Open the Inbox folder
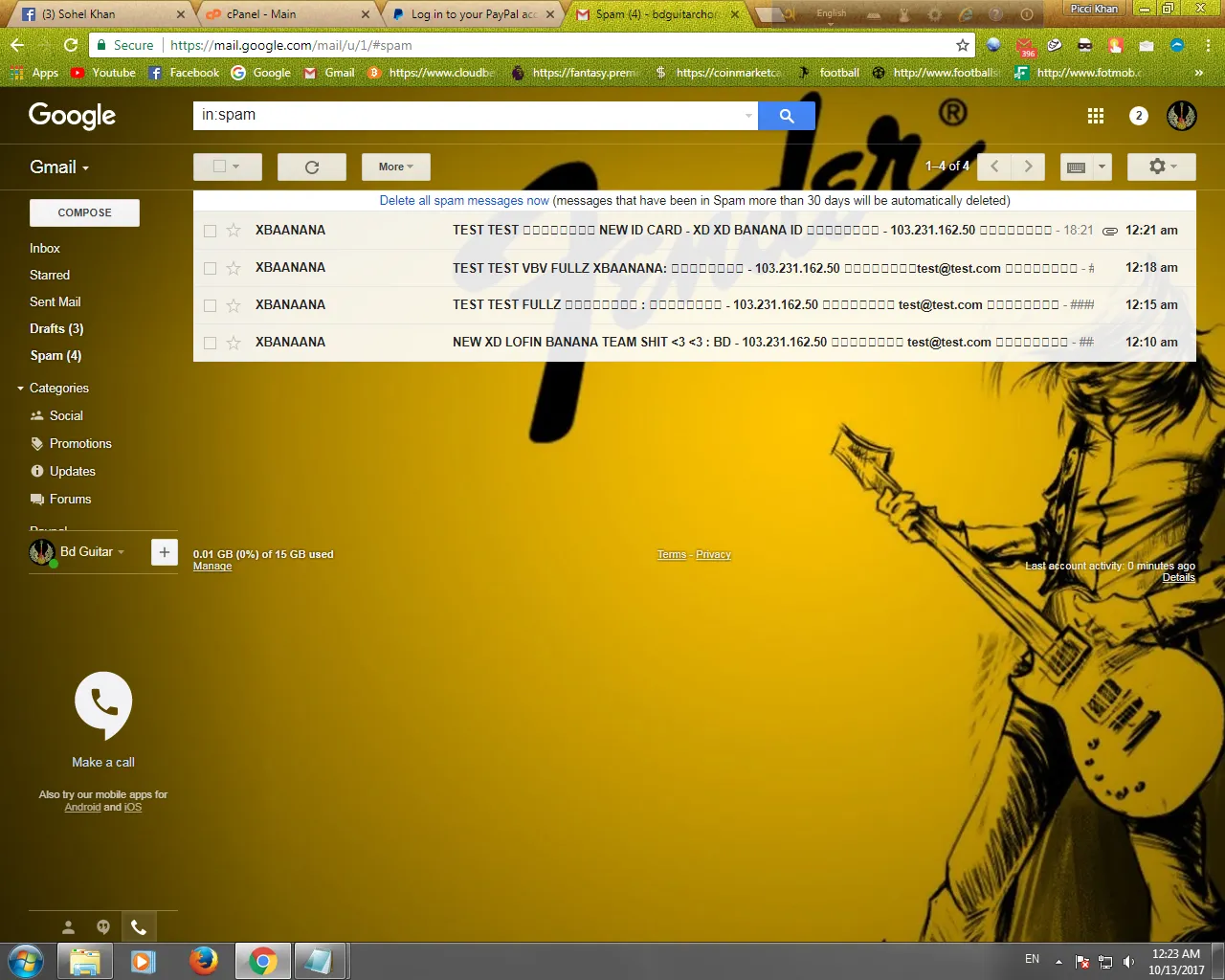 pyautogui.click(x=45, y=248)
